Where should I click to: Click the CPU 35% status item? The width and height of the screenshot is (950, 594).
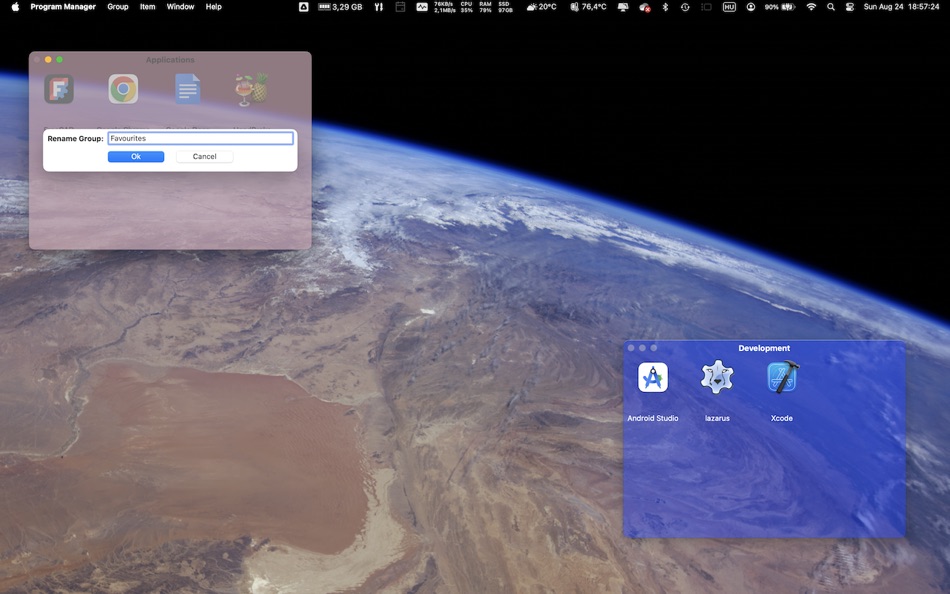pos(466,7)
